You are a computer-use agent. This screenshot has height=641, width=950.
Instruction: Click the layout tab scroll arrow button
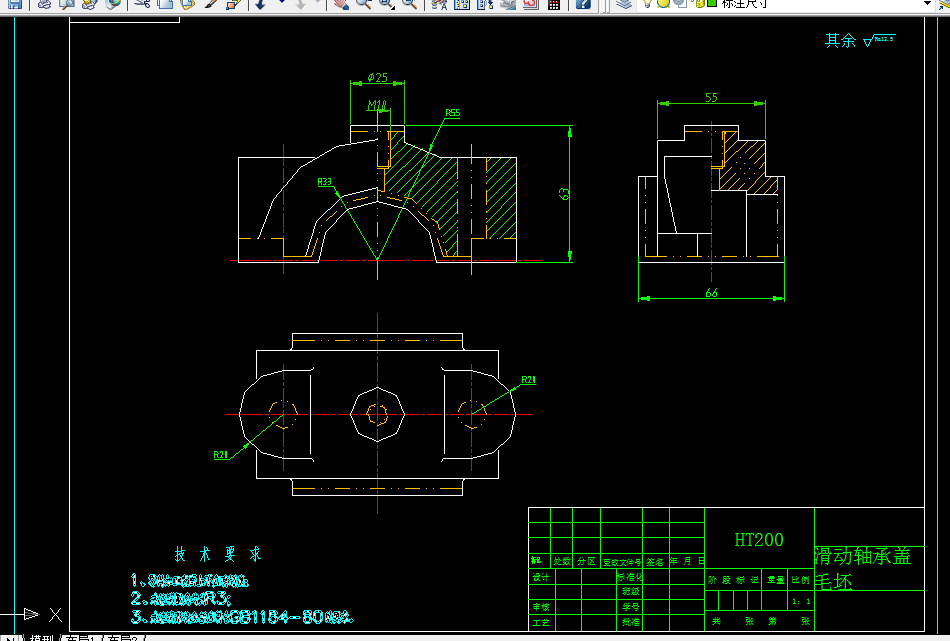pyautogui.click(x=11, y=638)
